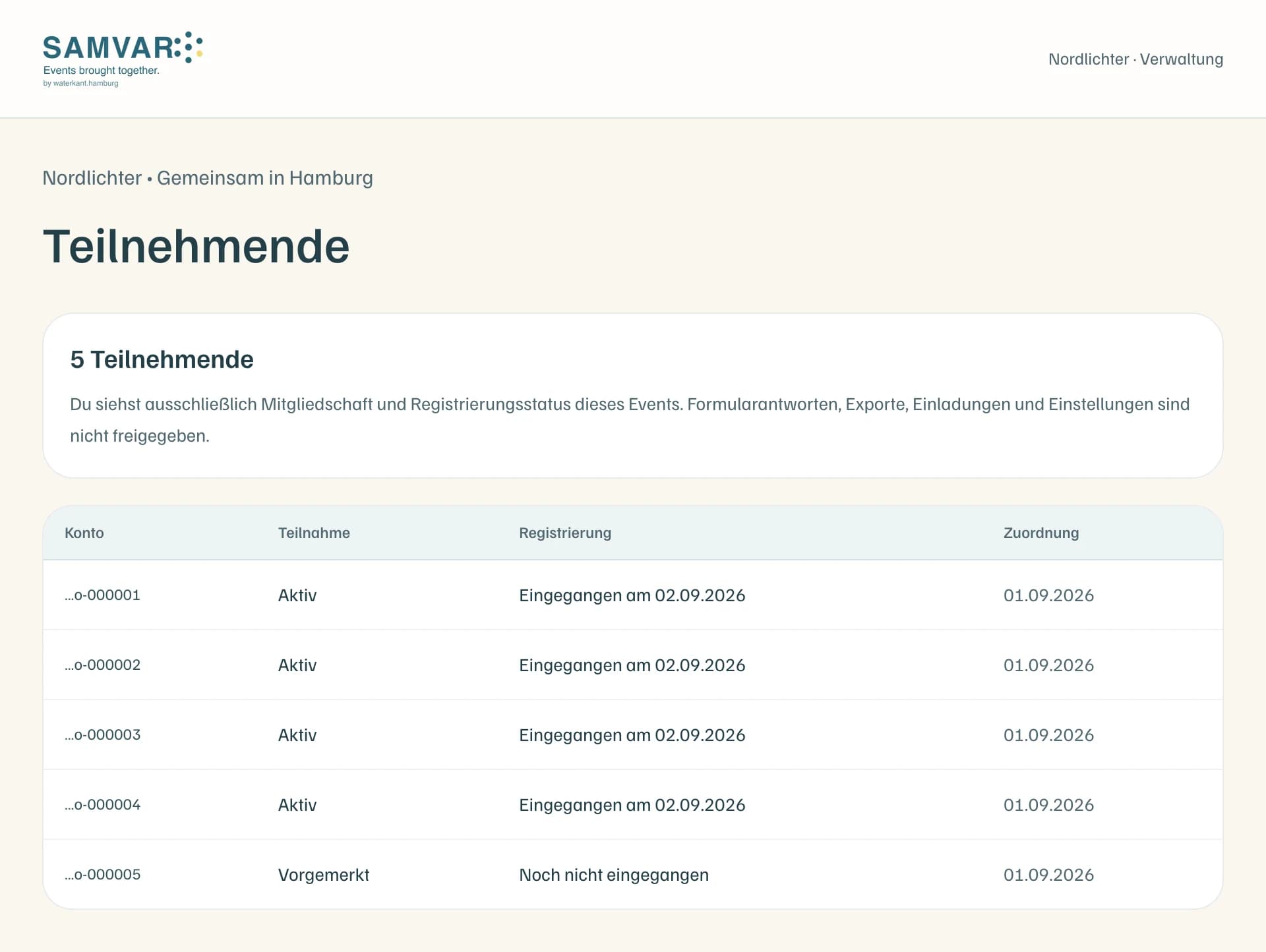Click the info text about Mitgliedschaft und Registrierungsstatus
This screenshot has height=952, width=1266.
(x=630, y=420)
